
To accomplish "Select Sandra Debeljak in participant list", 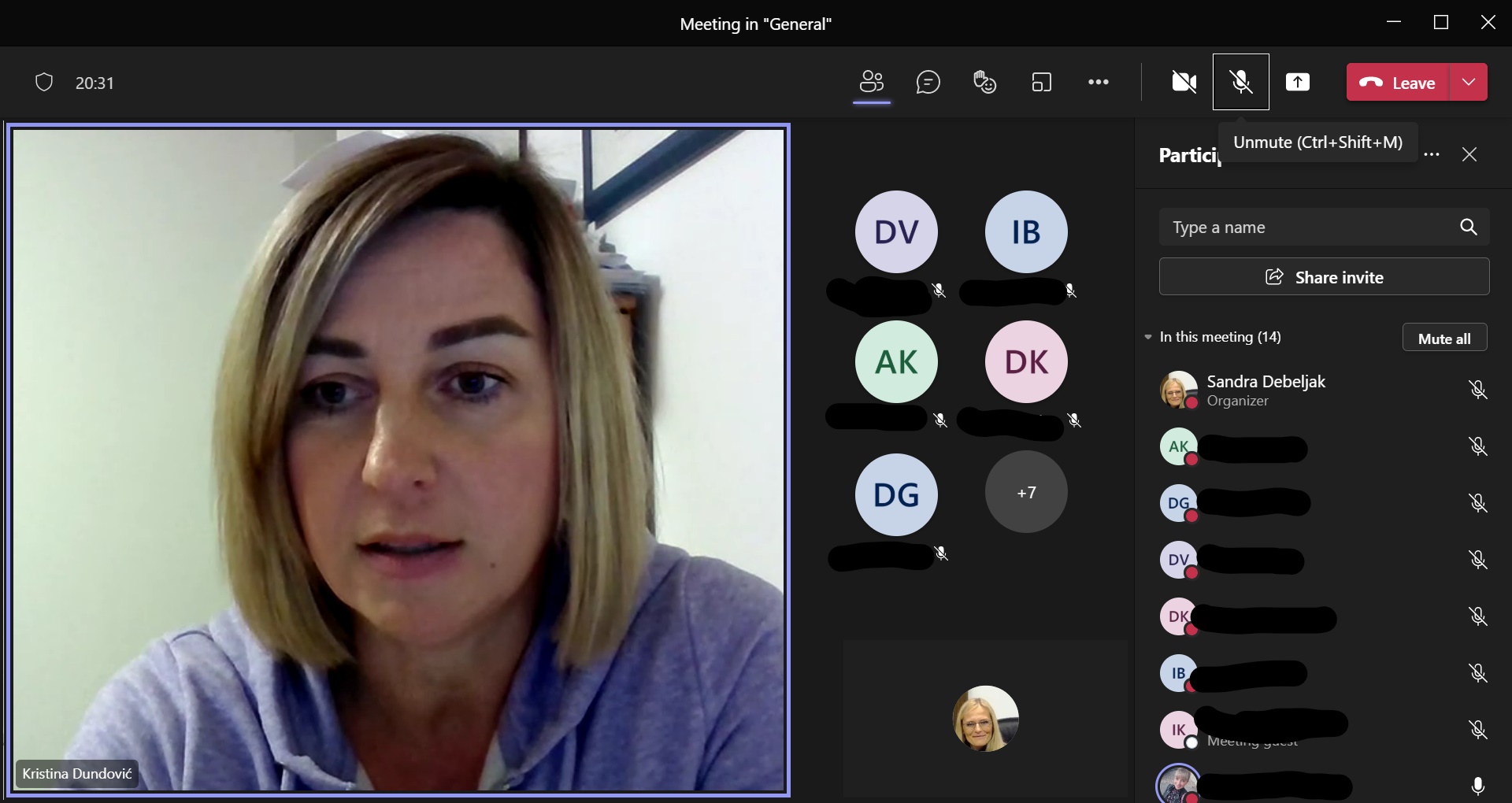I will tap(1266, 390).
